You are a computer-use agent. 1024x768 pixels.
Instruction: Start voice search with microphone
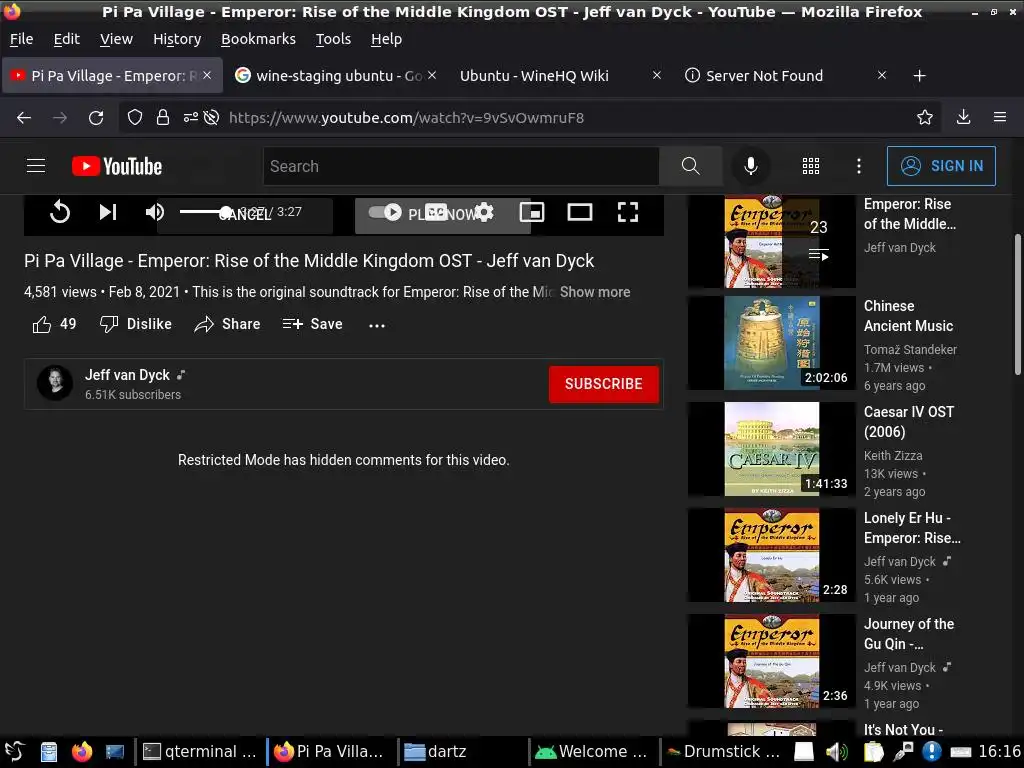[x=750, y=167]
